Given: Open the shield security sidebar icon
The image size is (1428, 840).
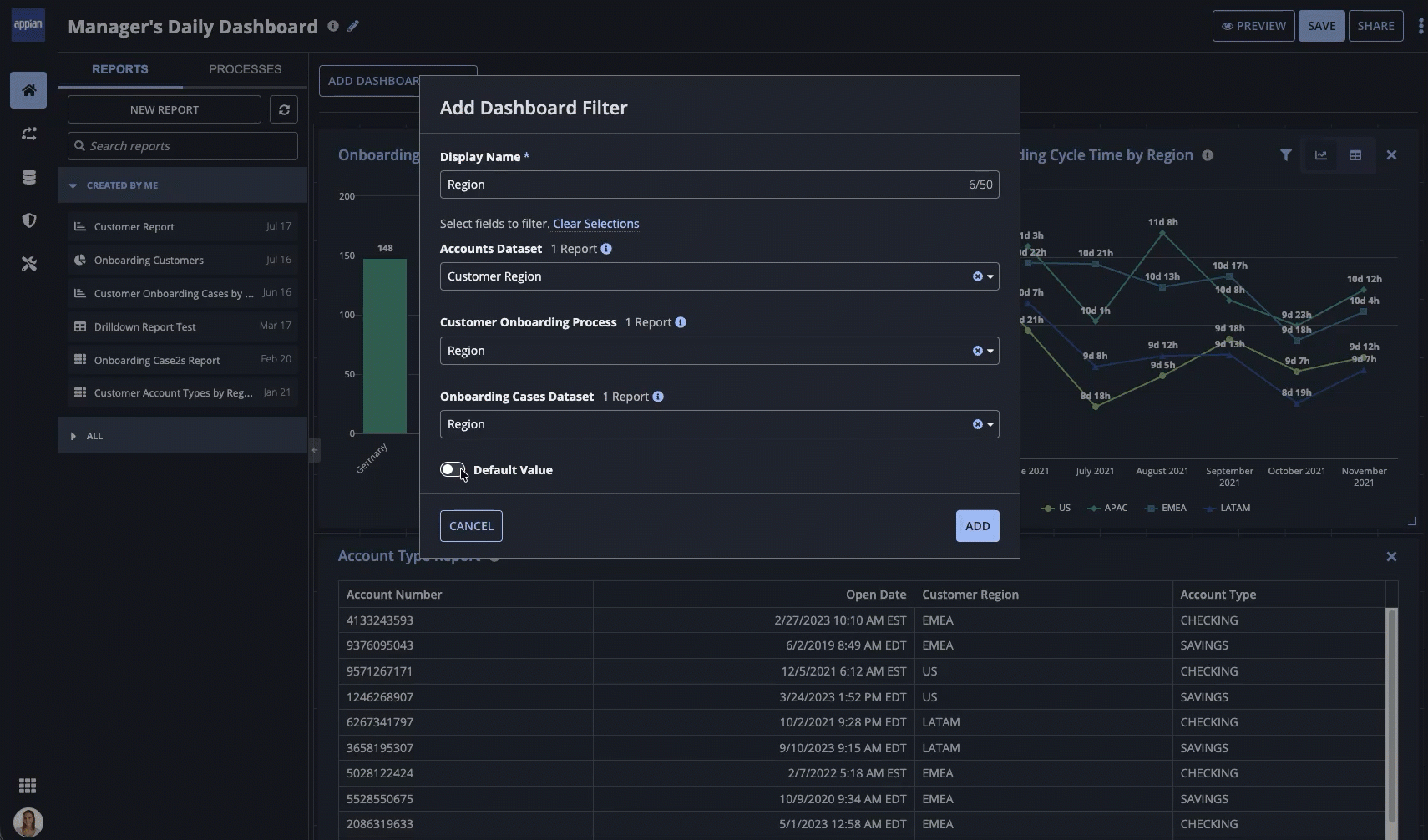Looking at the screenshot, I should click(28, 220).
